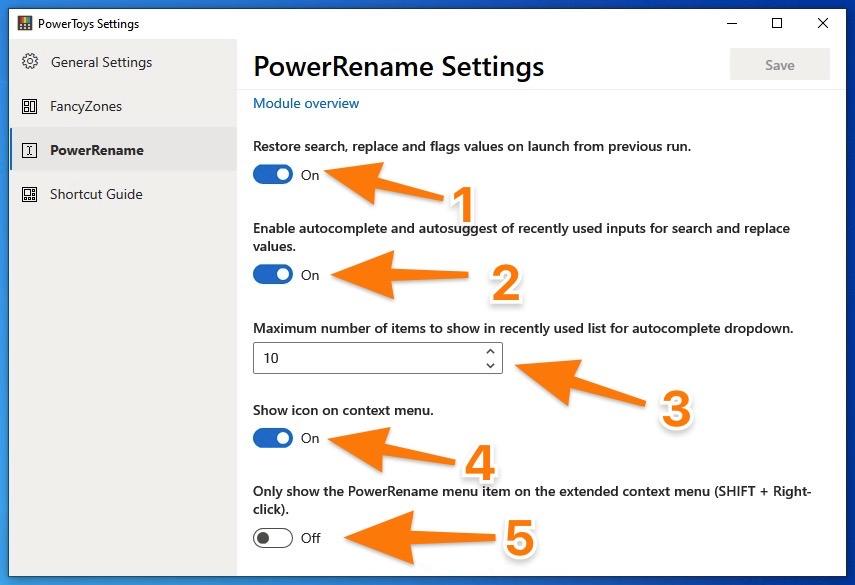Viewport: 855px width, 585px height.
Task: Click the 'Show icon on context menu.' label
Action: pyautogui.click(x=343, y=410)
